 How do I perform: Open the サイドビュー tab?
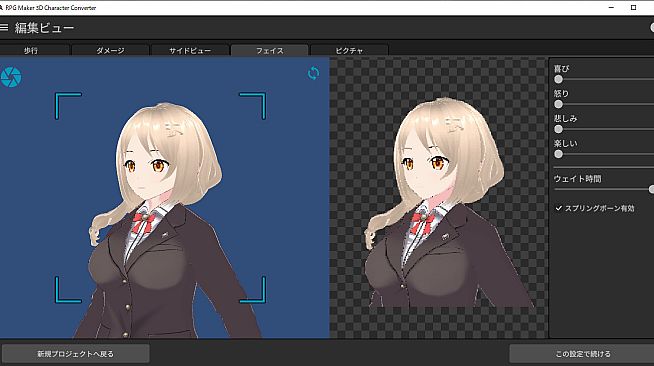[190, 50]
